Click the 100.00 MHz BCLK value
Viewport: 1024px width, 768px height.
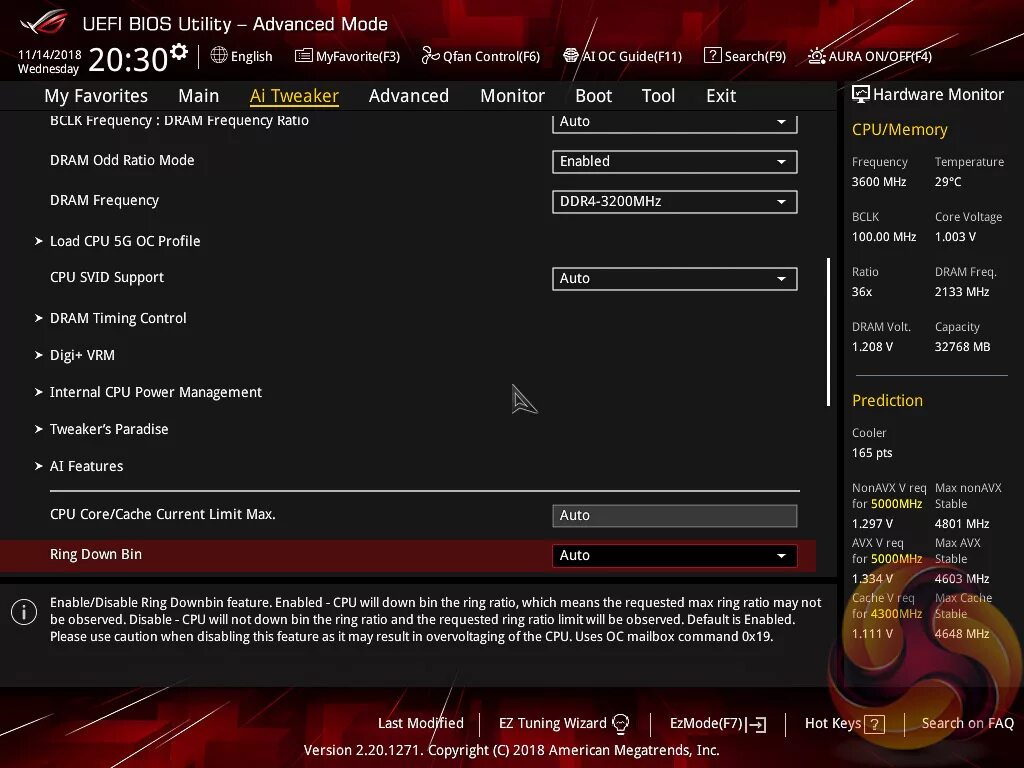884,237
